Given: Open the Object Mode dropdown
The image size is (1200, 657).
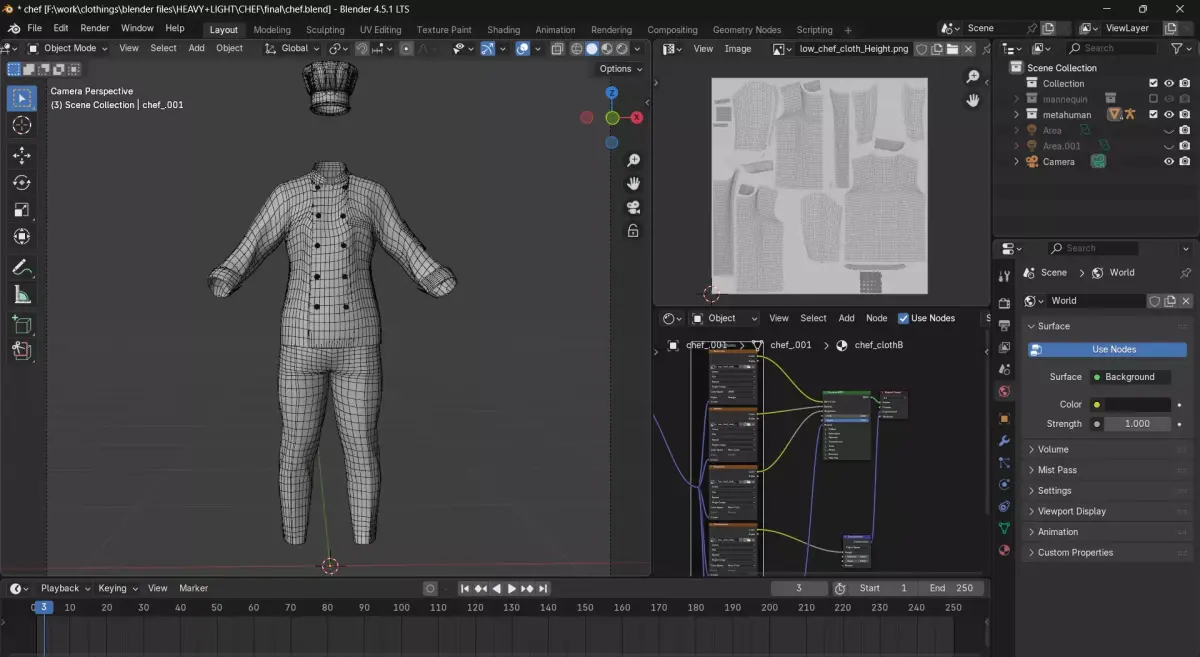Looking at the screenshot, I should click(x=68, y=48).
